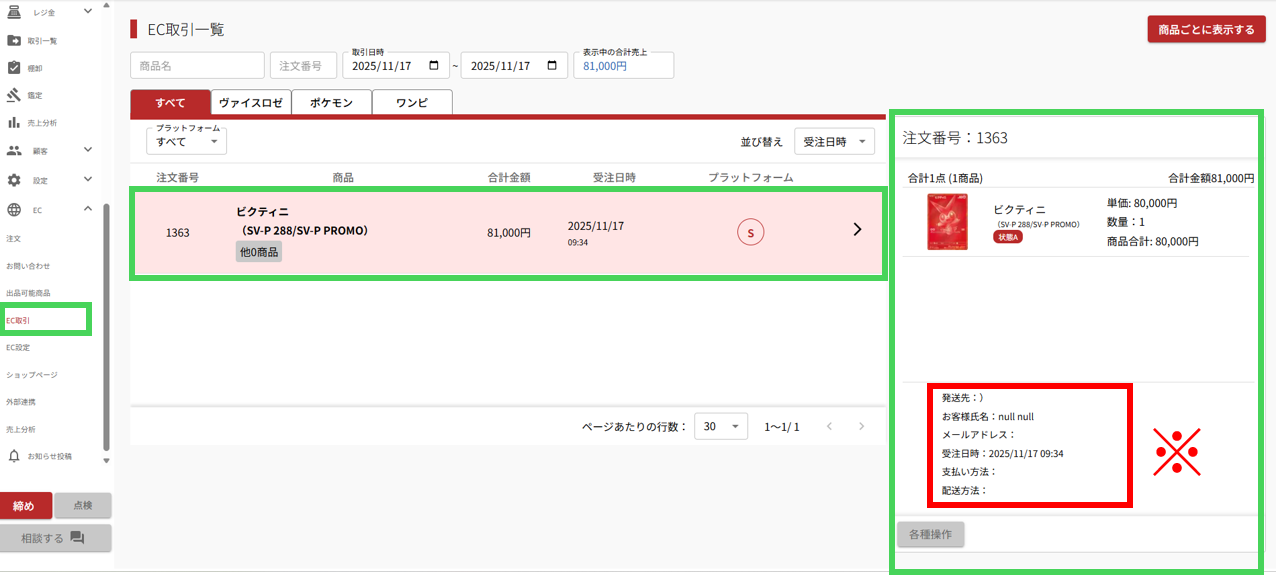Click the 設定 gear icon
1276x583 pixels.
click(14, 181)
